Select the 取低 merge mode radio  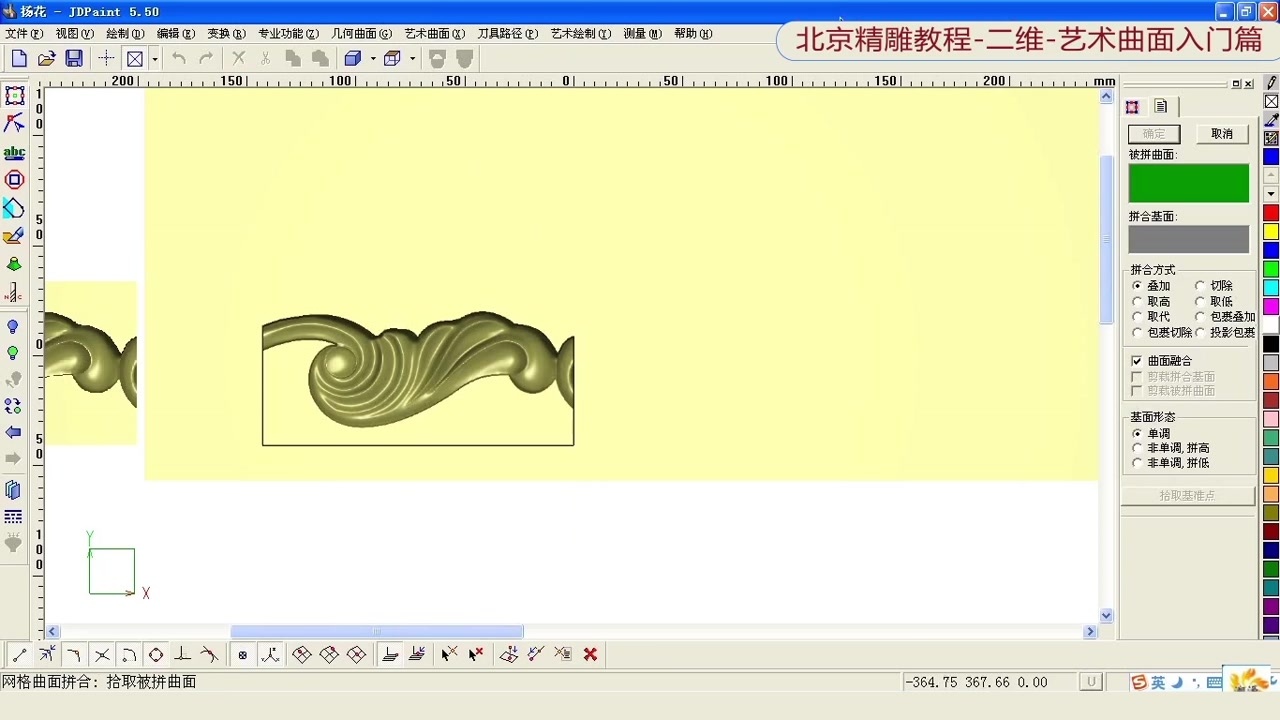pos(1200,301)
